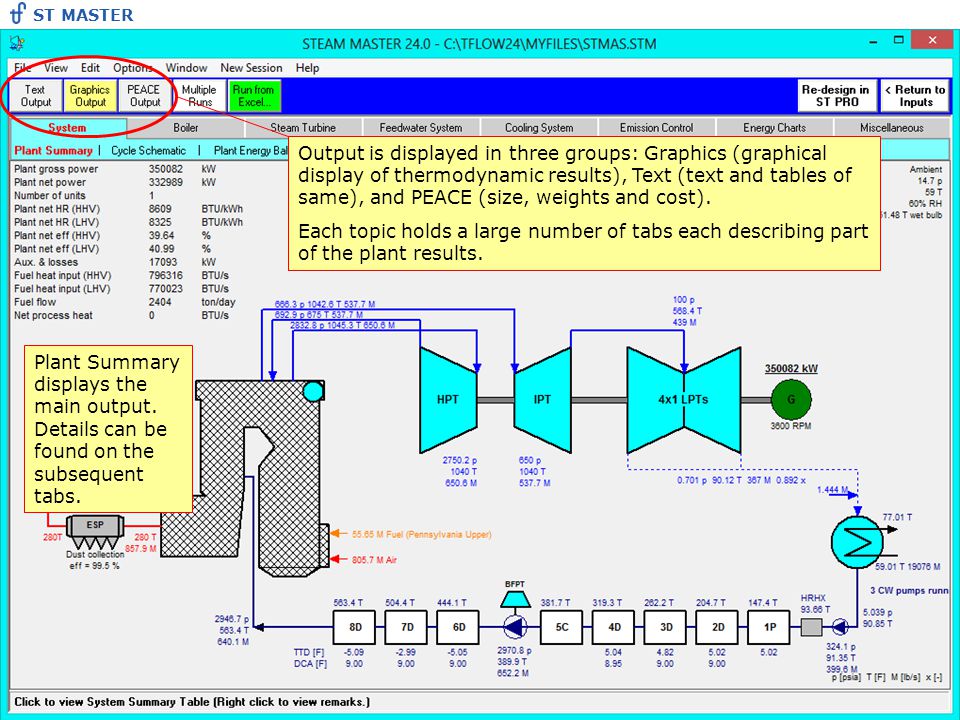Select the boiler feed pump below BFPT

(515, 627)
